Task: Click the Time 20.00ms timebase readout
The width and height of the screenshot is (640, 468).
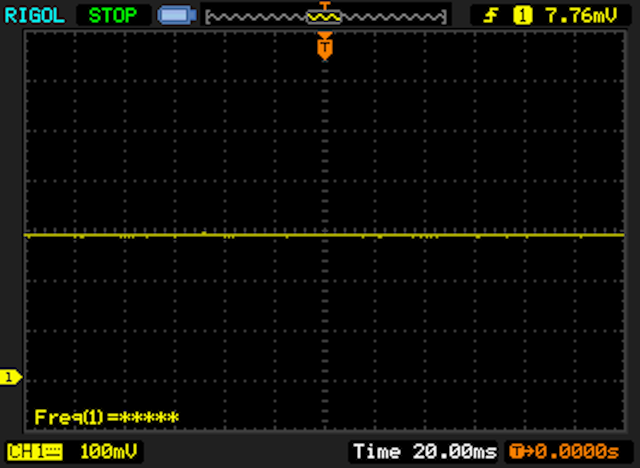Action: pos(425,452)
